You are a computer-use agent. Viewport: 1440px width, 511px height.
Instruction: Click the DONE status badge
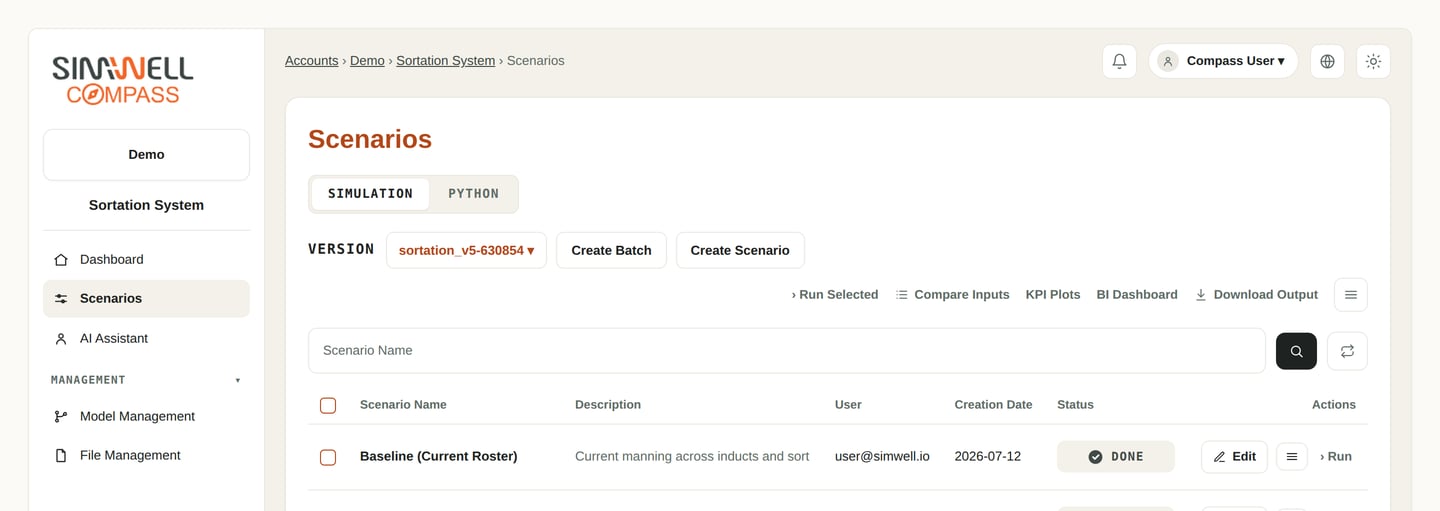(x=1116, y=457)
